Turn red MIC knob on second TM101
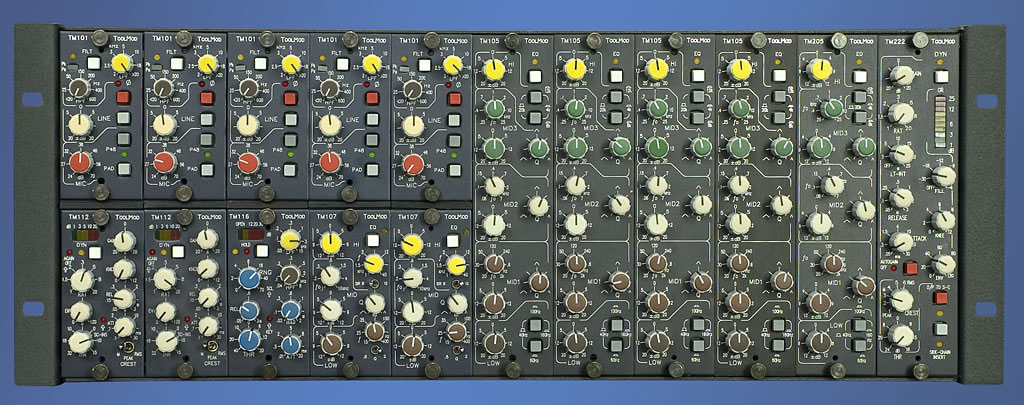1024x405 pixels. click(165, 162)
